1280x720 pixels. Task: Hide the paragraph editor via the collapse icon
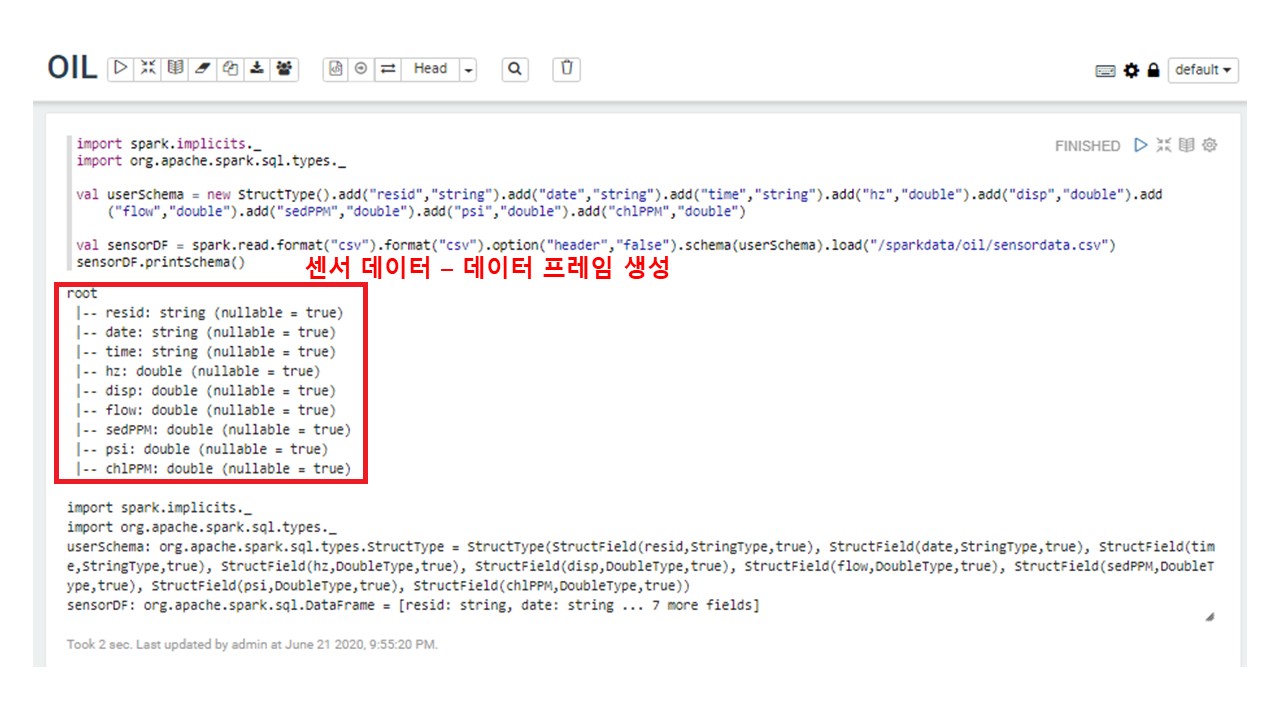pyautogui.click(x=1164, y=145)
